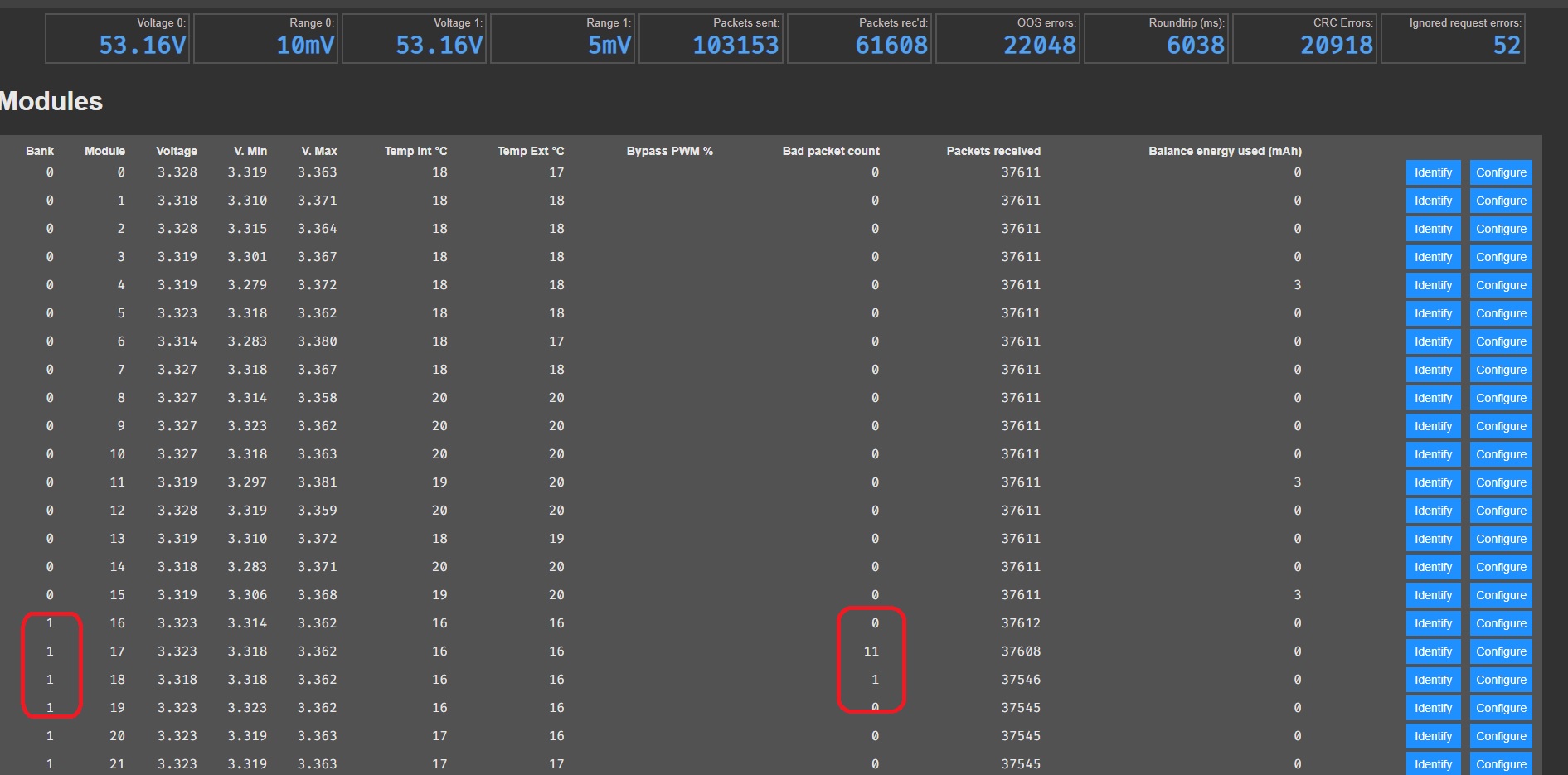Viewport: 1568px width, 775px height.
Task: Click Identify for module 12
Action: coord(1433,511)
